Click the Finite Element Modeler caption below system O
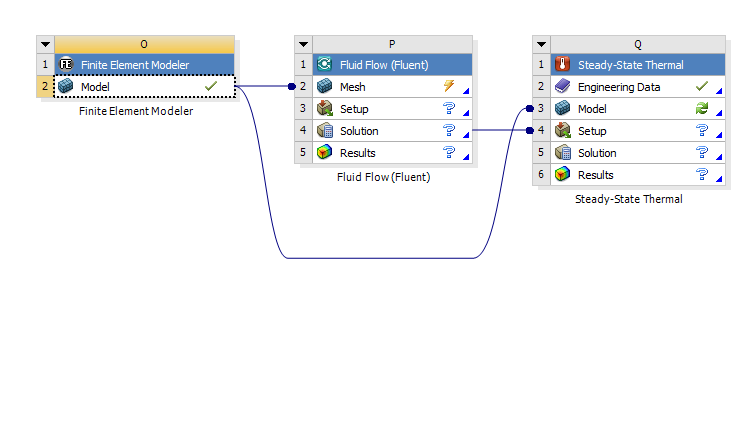Screen dimensions: 752x443 [x=136, y=111]
